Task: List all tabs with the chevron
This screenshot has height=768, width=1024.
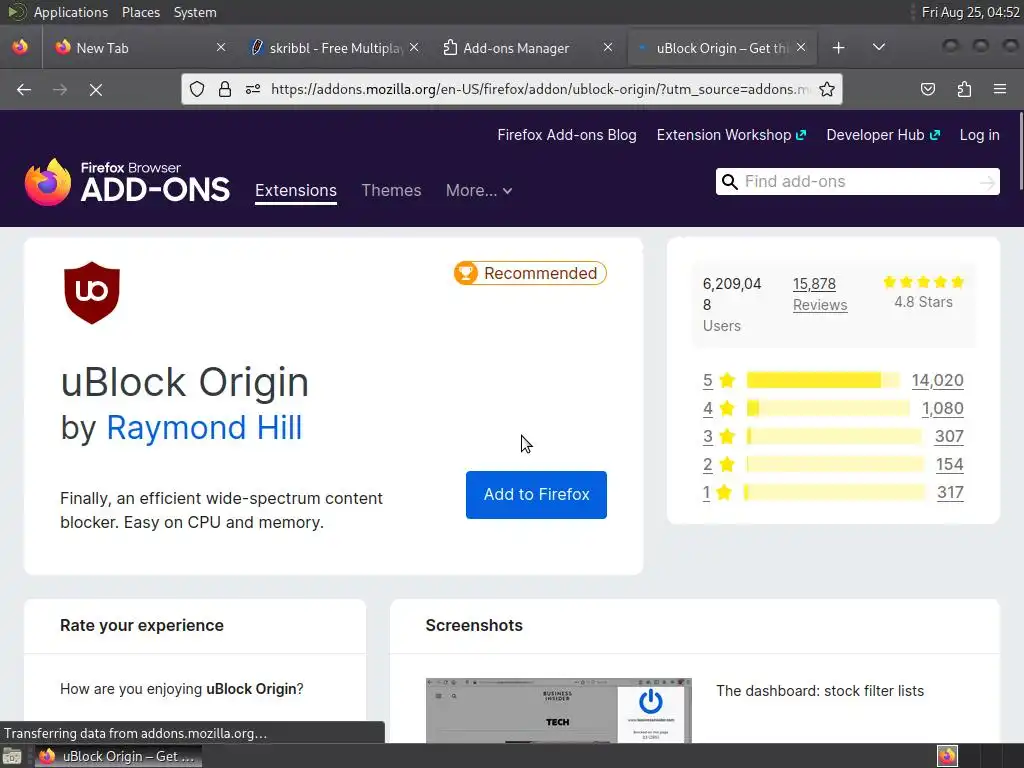Action: [x=879, y=48]
